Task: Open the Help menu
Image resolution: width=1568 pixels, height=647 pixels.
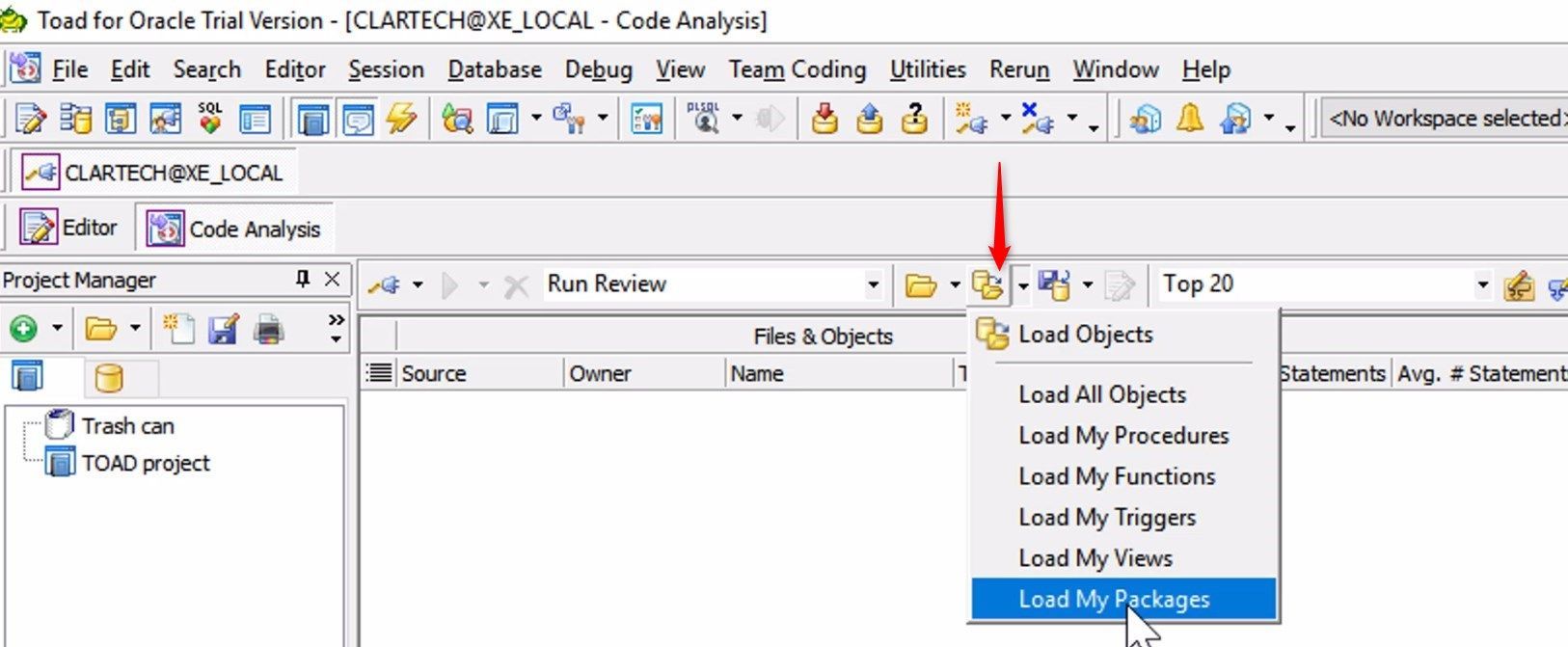Action: [1206, 69]
